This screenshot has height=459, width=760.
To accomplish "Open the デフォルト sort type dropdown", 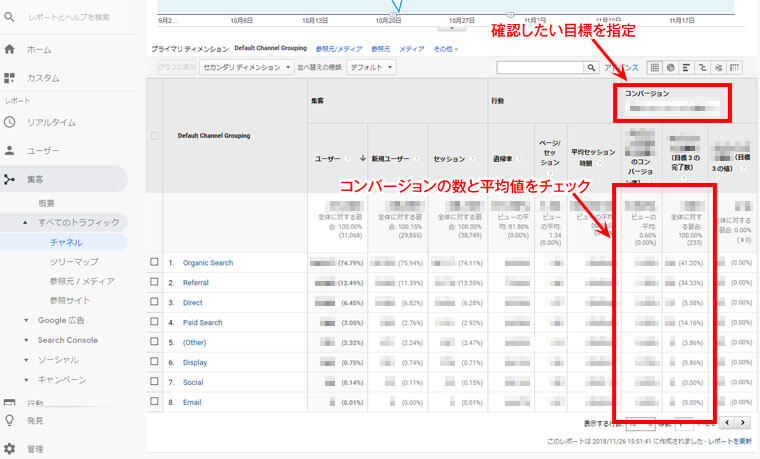I will [x=371, y=67].
